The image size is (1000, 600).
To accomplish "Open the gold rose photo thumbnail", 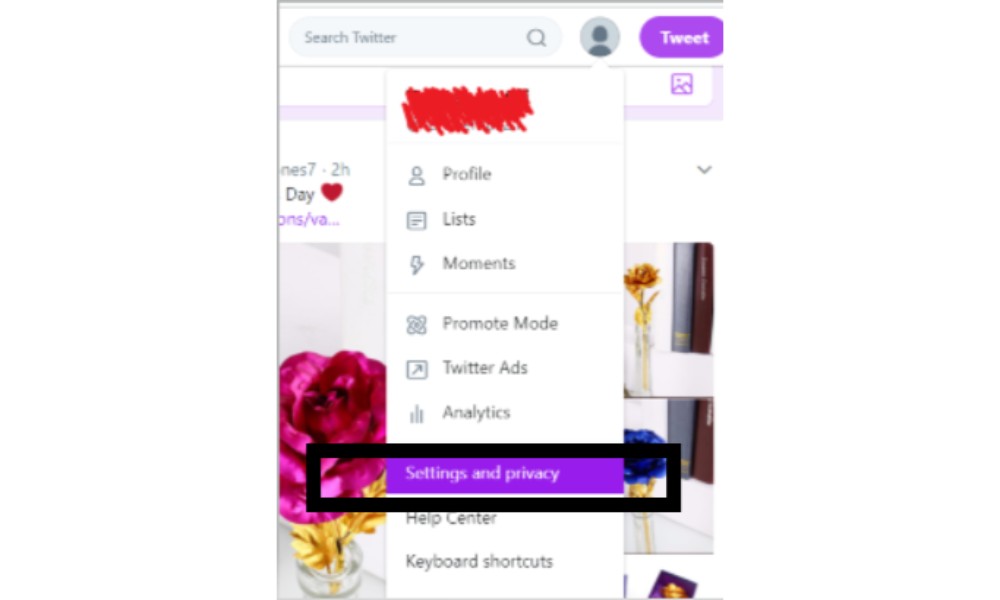I will click(x=668, y=318).
